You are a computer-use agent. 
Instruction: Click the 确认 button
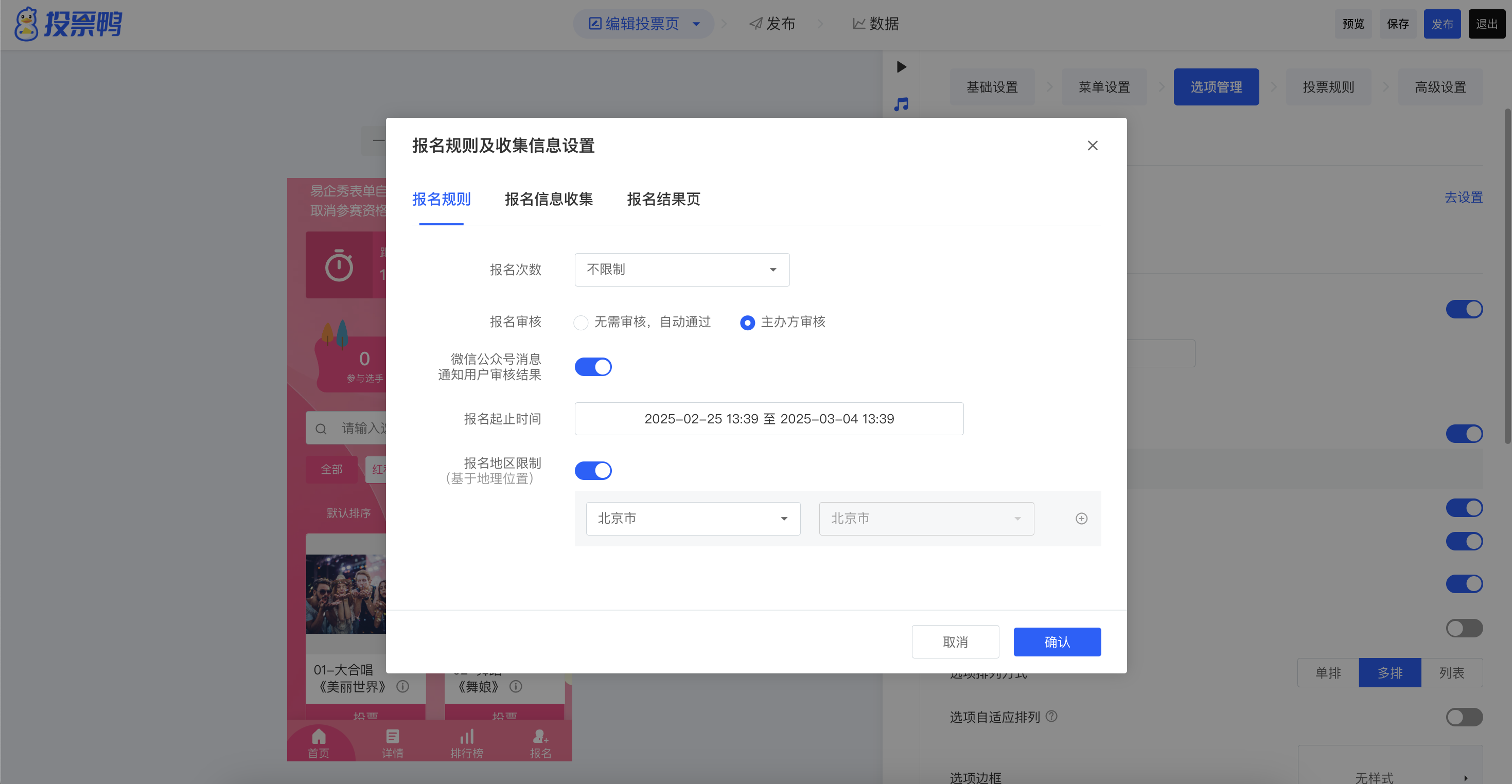click(1057, 642)
